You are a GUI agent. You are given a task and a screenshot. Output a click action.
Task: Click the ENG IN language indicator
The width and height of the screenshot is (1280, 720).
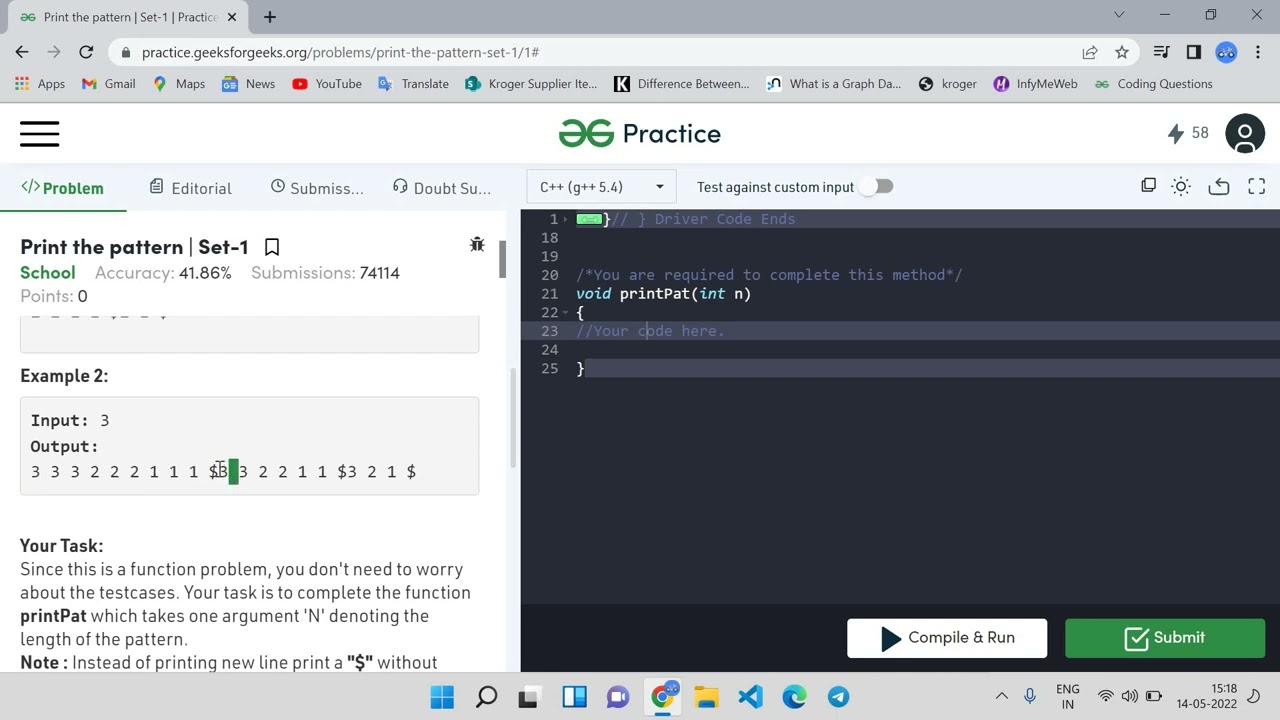pos(1067,696)
